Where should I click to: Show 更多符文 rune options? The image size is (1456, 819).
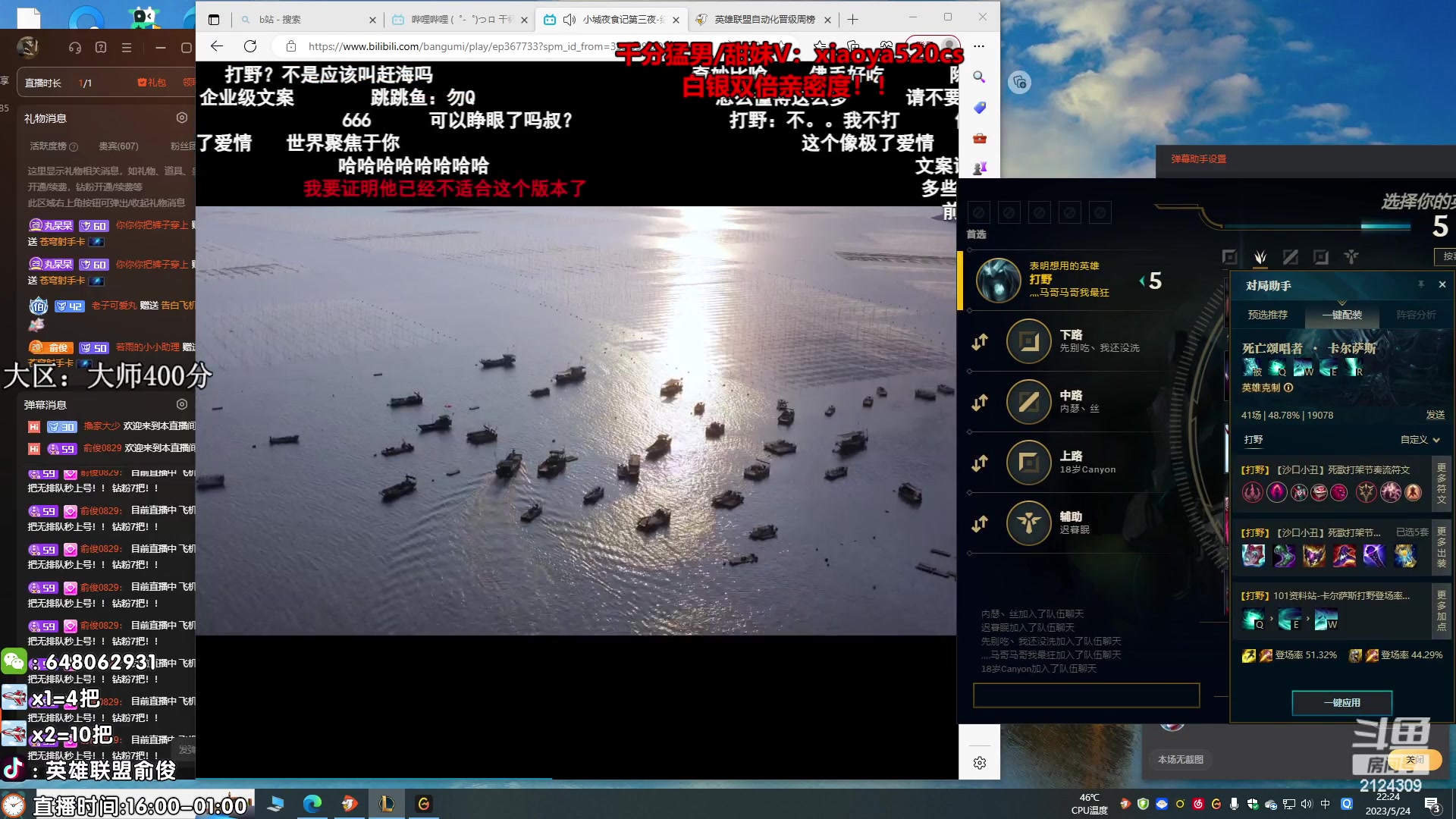[x=1441, y=483]
